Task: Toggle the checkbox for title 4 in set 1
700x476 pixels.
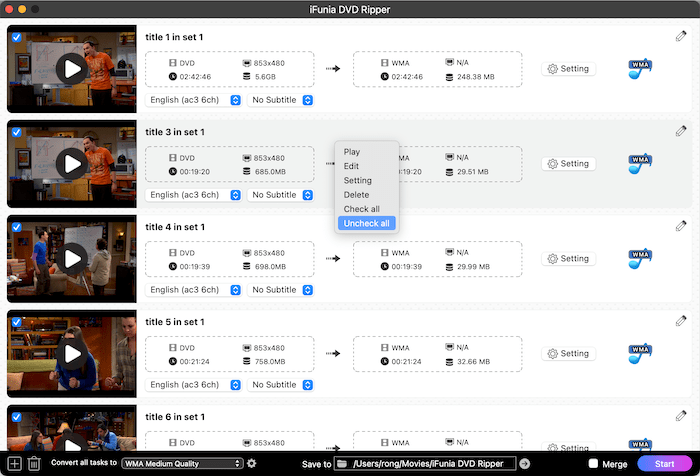Action: (16, 227)
